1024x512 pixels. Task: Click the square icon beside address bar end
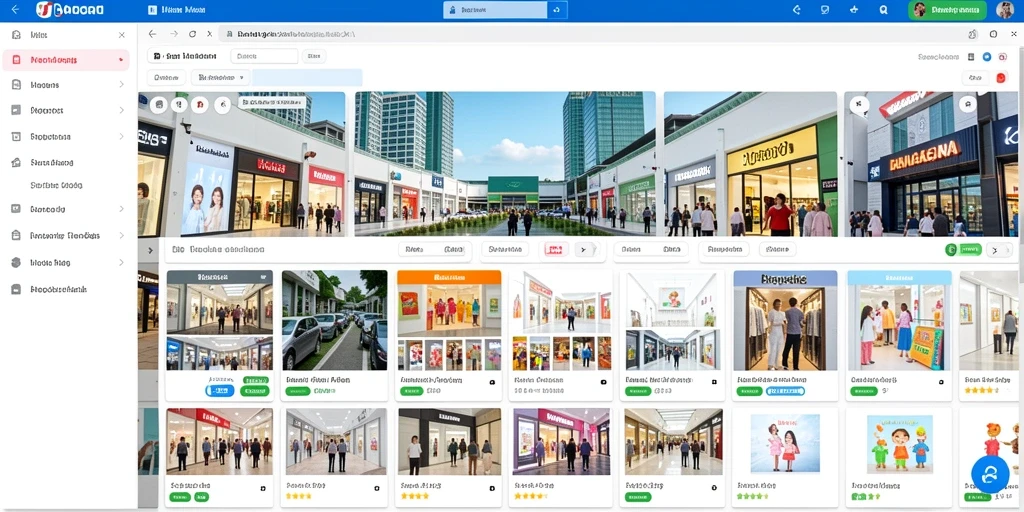993,34
